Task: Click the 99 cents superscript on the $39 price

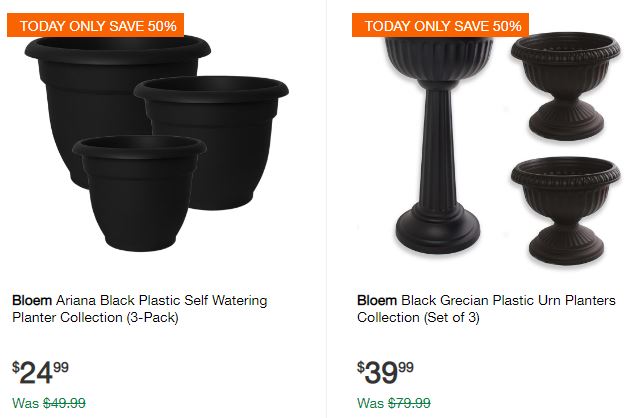Action: (406, 367)
